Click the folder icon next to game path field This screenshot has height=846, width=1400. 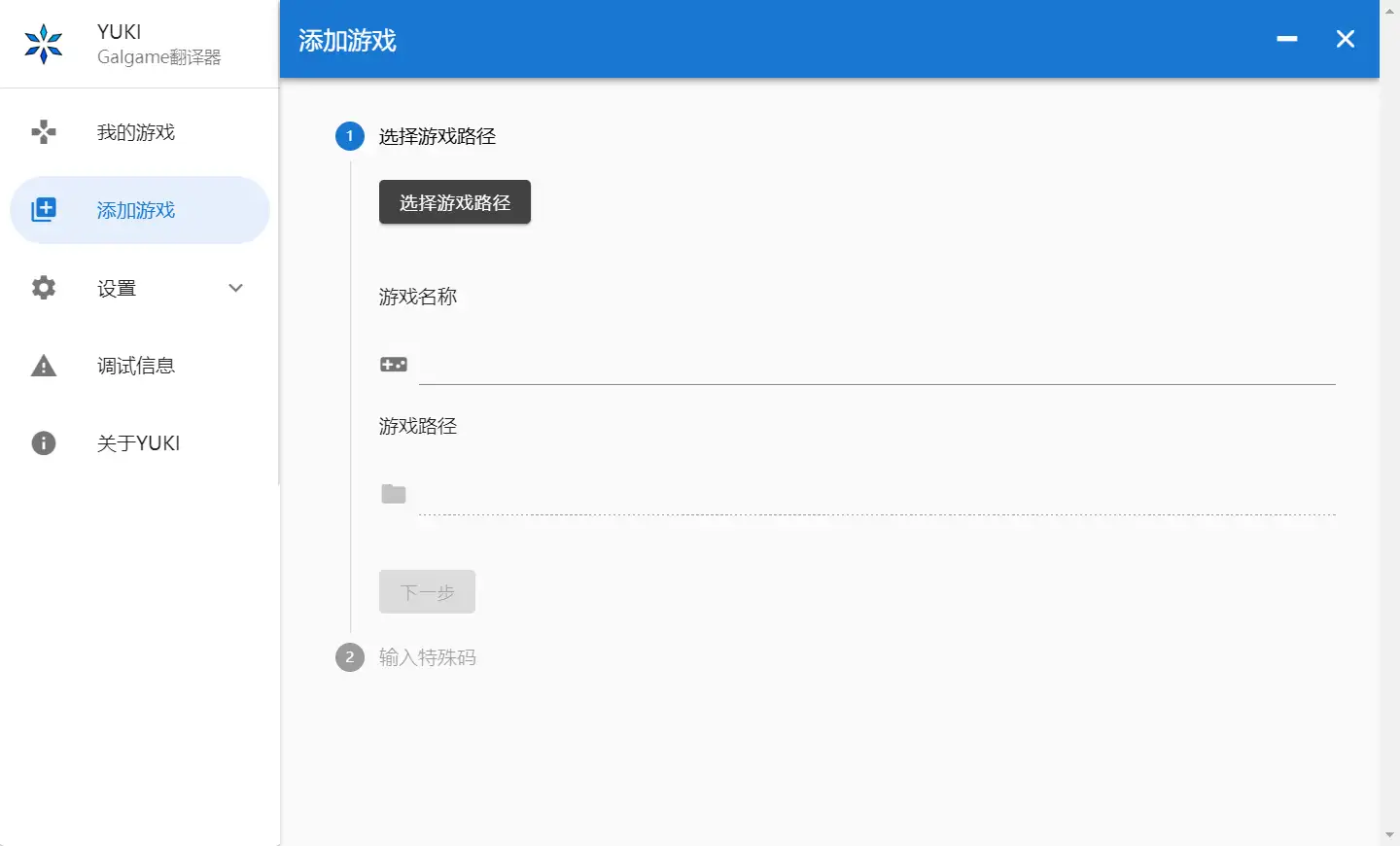(394, 494)
